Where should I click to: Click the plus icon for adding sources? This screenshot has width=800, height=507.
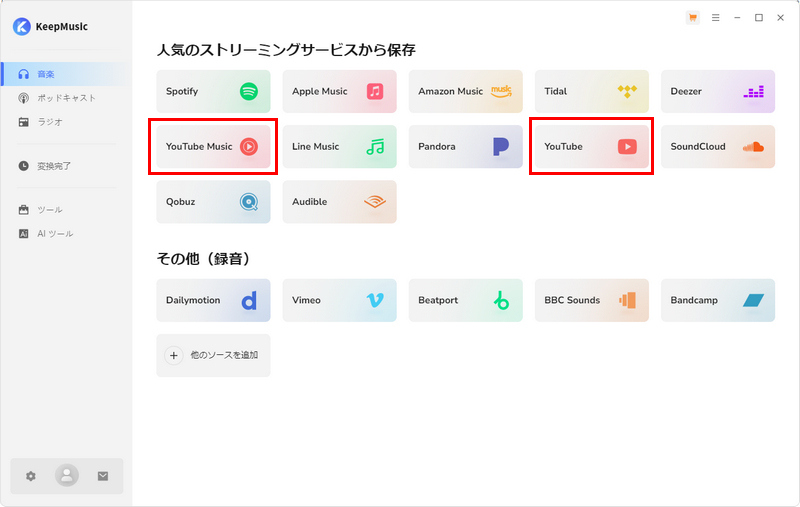pyautogui.click(x=174, y=356)
